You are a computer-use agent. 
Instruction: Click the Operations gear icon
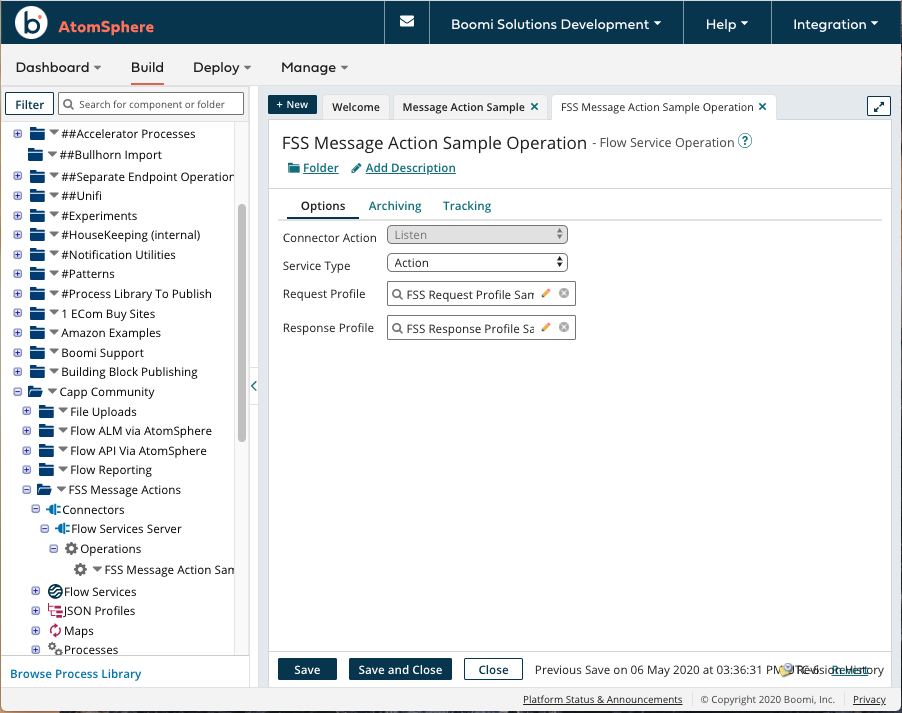click(71, 548)
